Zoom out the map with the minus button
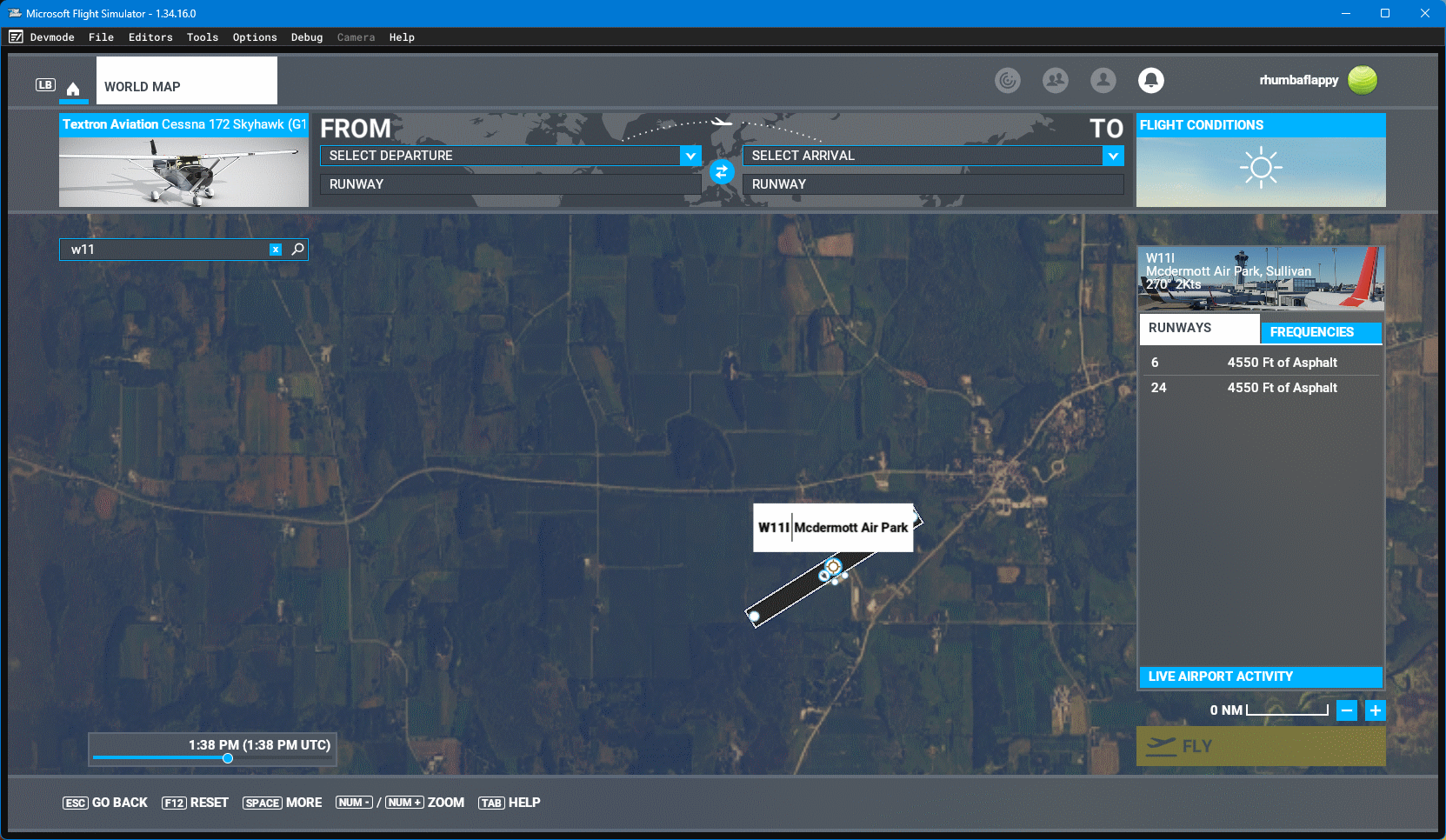 point(1347,710)
